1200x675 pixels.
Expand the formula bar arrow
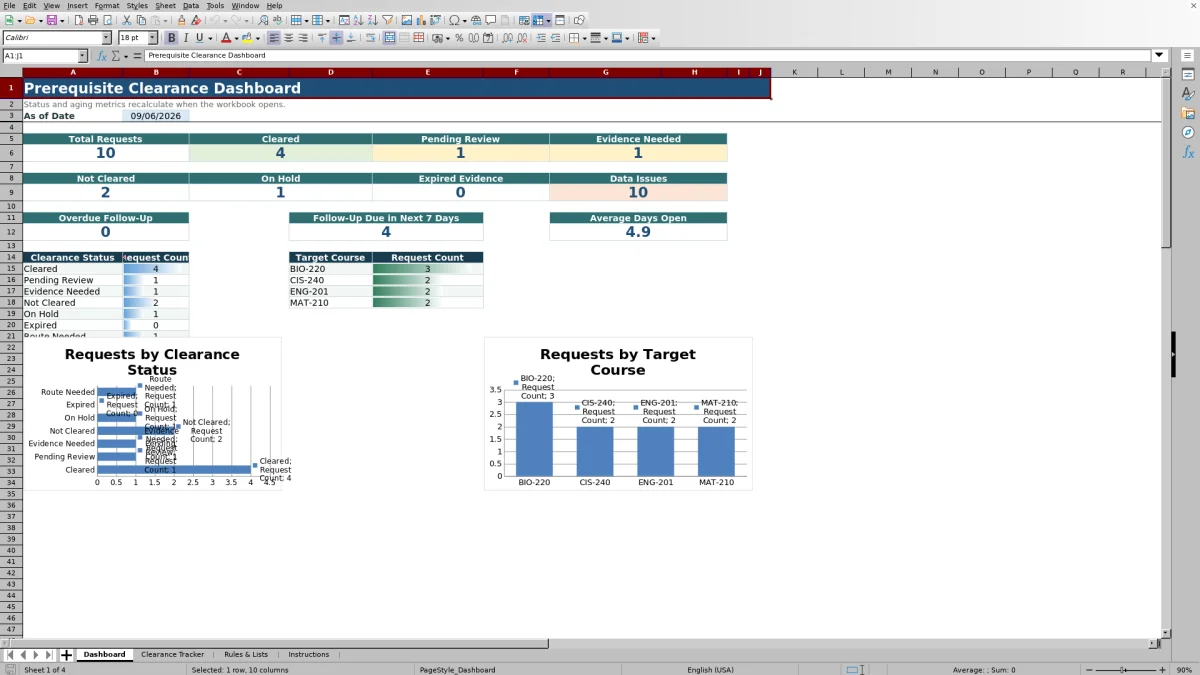click(x=1159, y=56)
